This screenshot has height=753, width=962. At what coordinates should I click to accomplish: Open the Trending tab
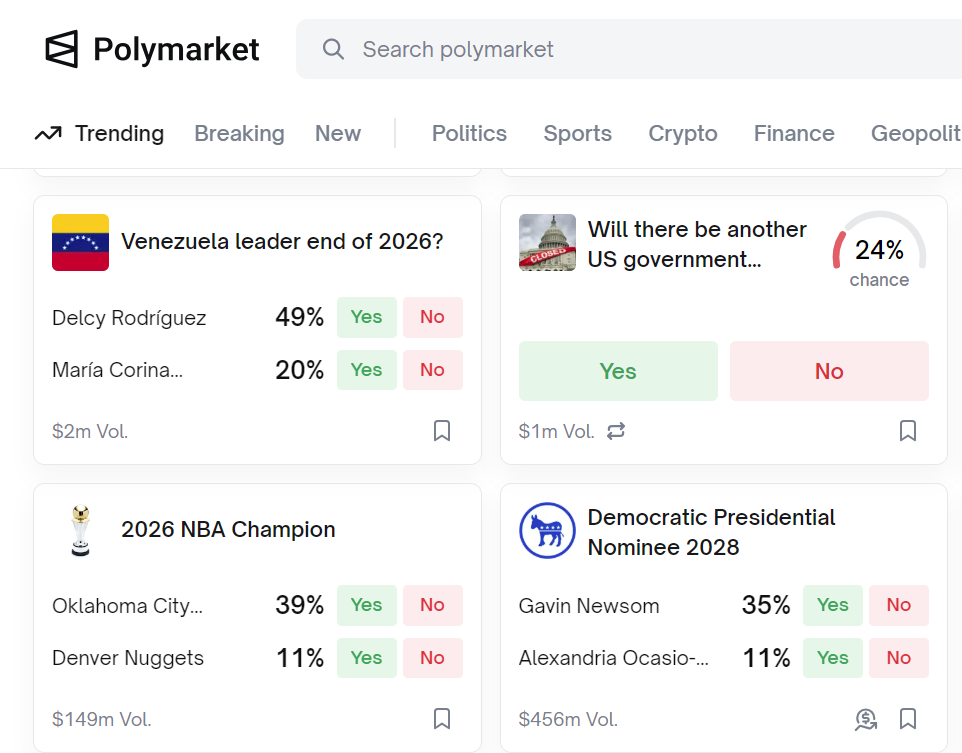[100, 133]
